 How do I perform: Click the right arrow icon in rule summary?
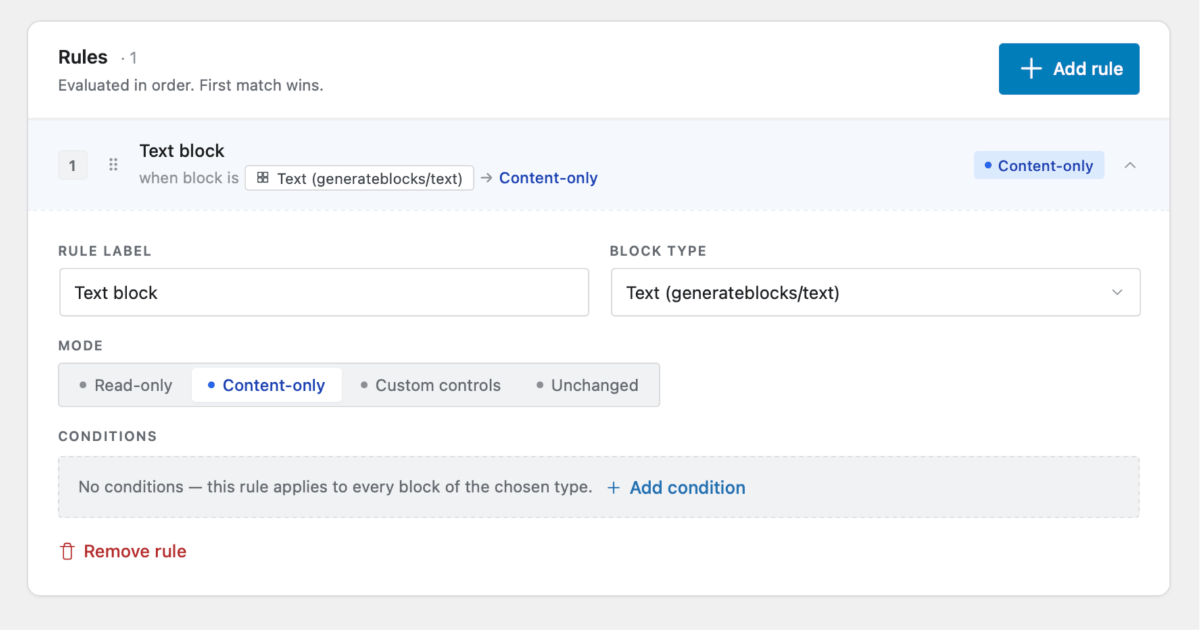coord(486,178)
